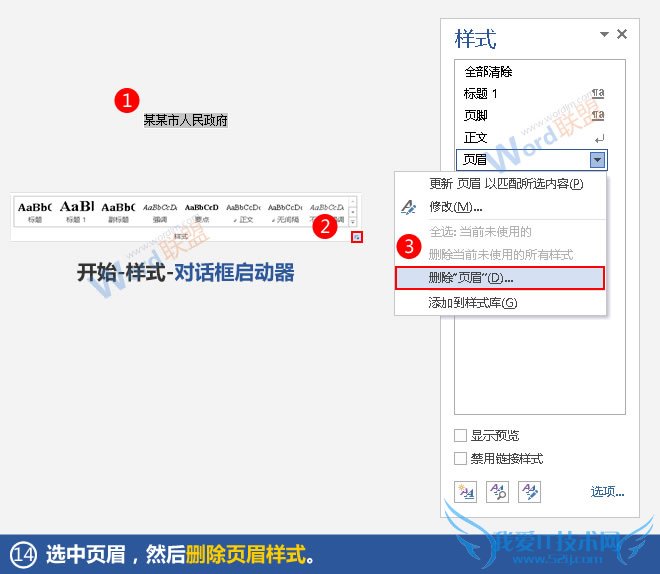Click the styles dialog box launcher
The width and height of the screenshot is (660, 574).
pos(357,237)
